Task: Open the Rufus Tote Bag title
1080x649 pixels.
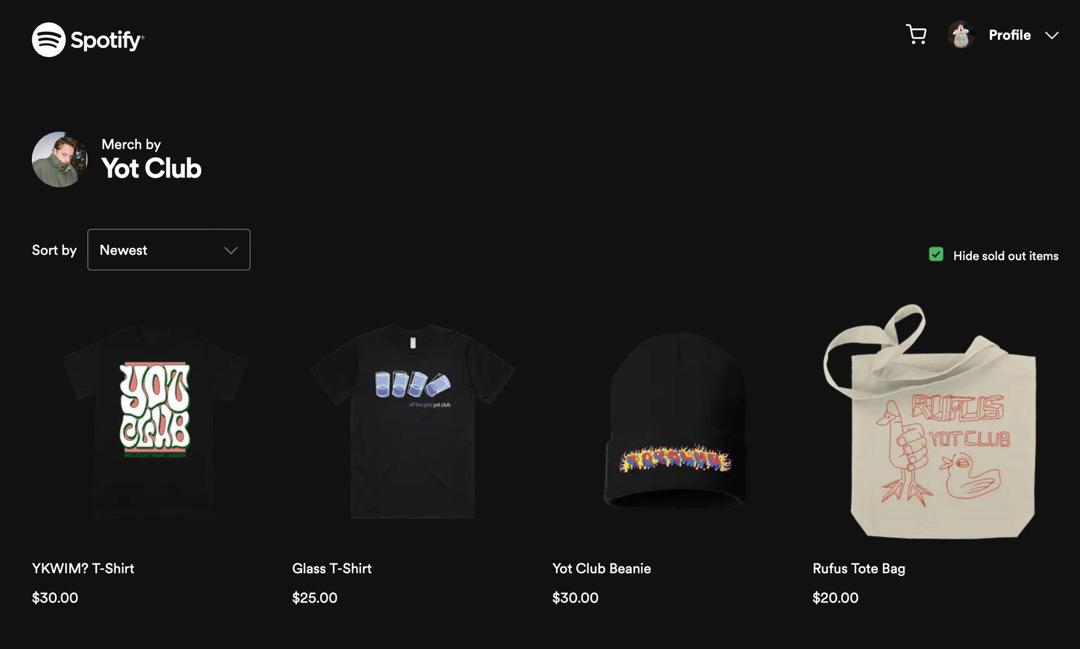Action: pos(859,568)
